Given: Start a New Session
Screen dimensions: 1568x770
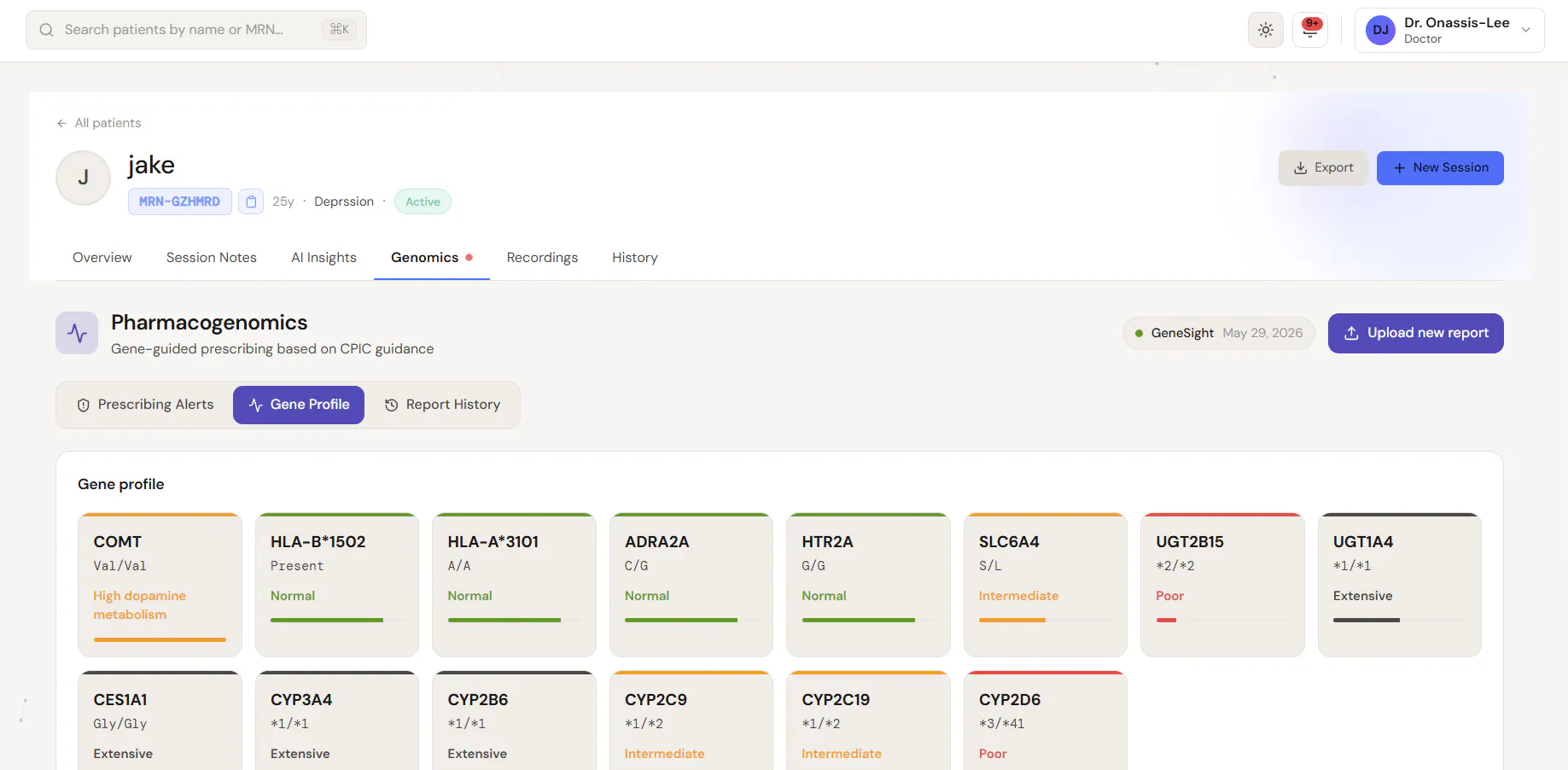Looking at the screenshot, I should coord(1440,168).
